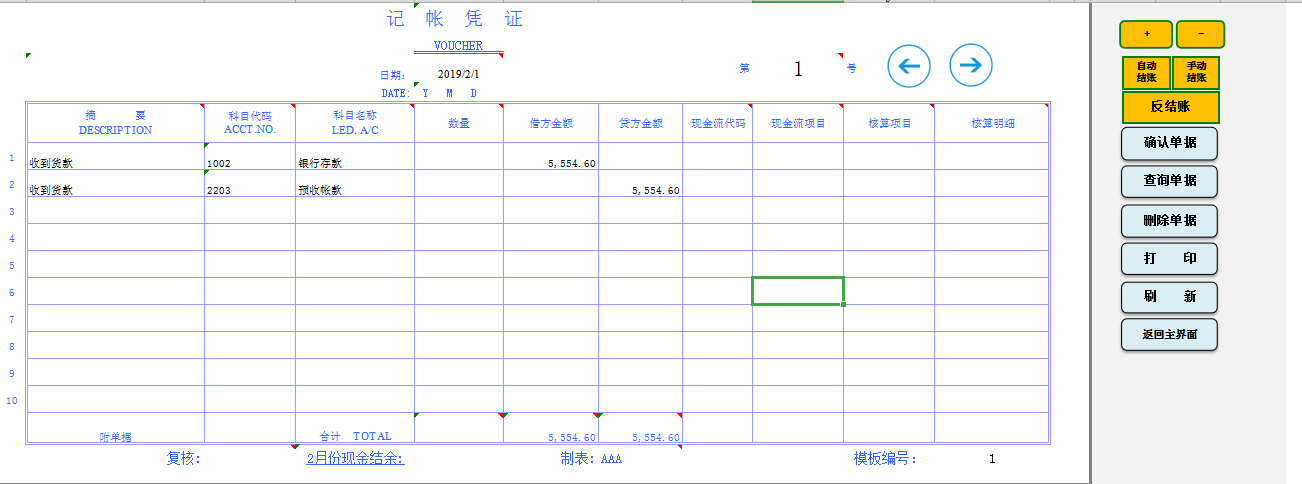The width and height of the screenshot is (1302, 484).
Task: Return to main menu via 返回主界面
Action: tap(1169, 334)
